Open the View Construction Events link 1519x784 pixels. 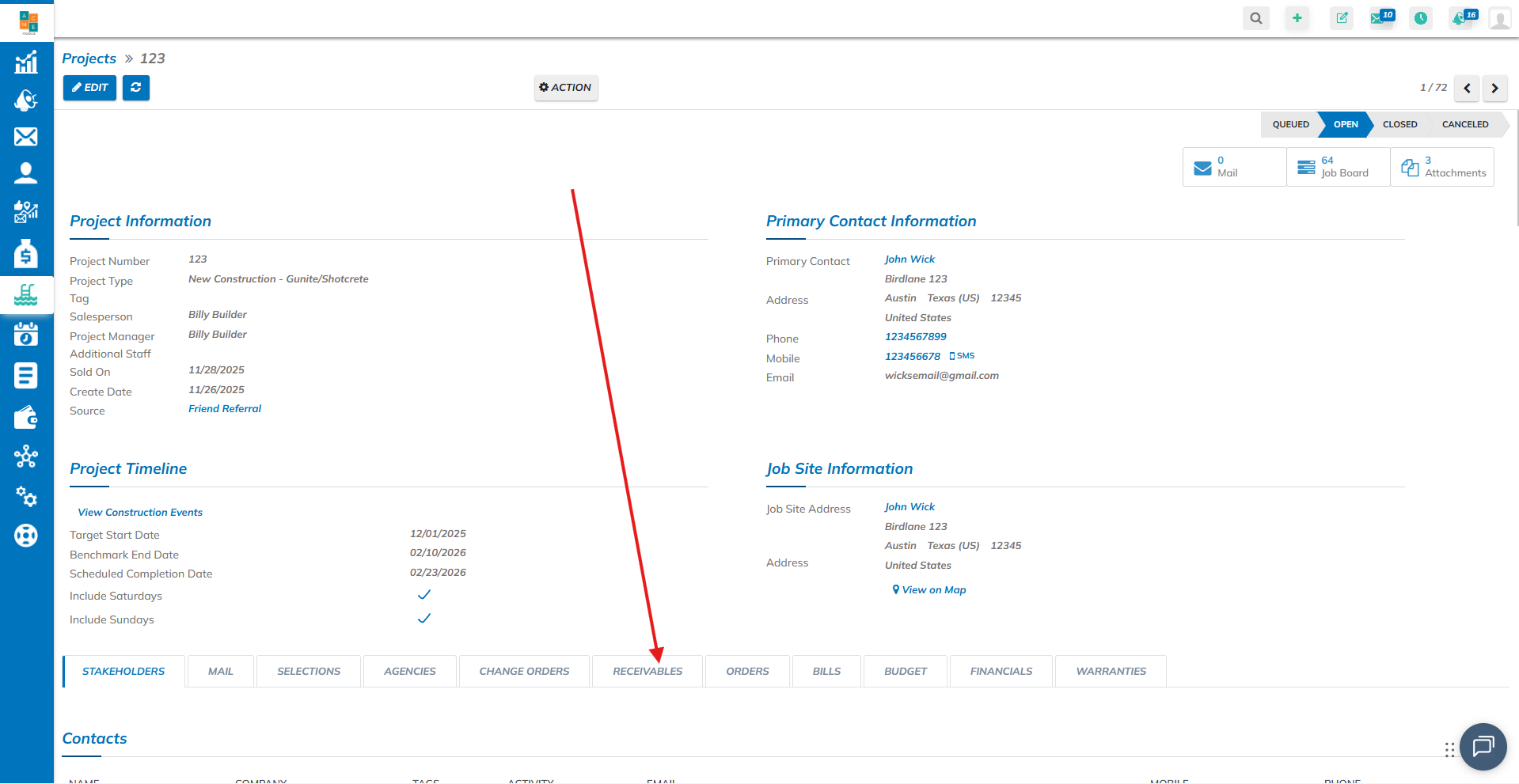coord(140,513)
